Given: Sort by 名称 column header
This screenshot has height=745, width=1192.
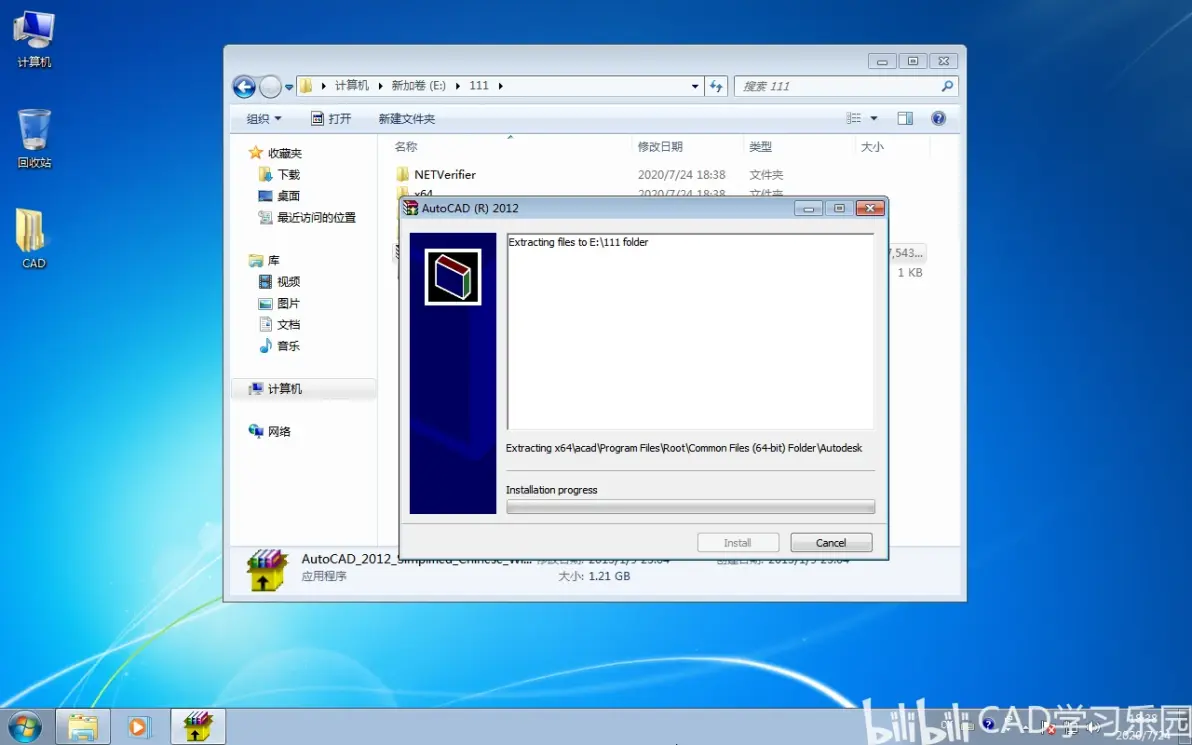Looking at the screenshot, I should coord(406,147).
